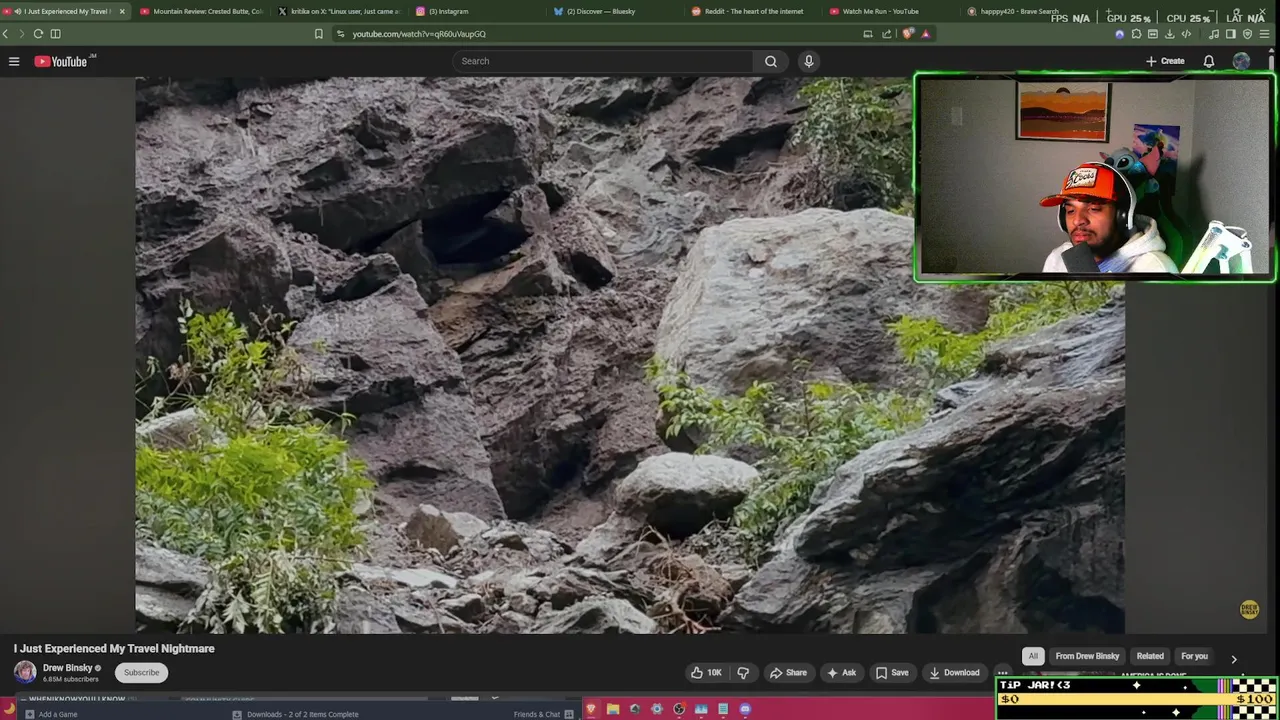The width and height of the screenshot is (1280, 720).
Task: Open the YouTube account avatar menu
Action: (1241, 61)
